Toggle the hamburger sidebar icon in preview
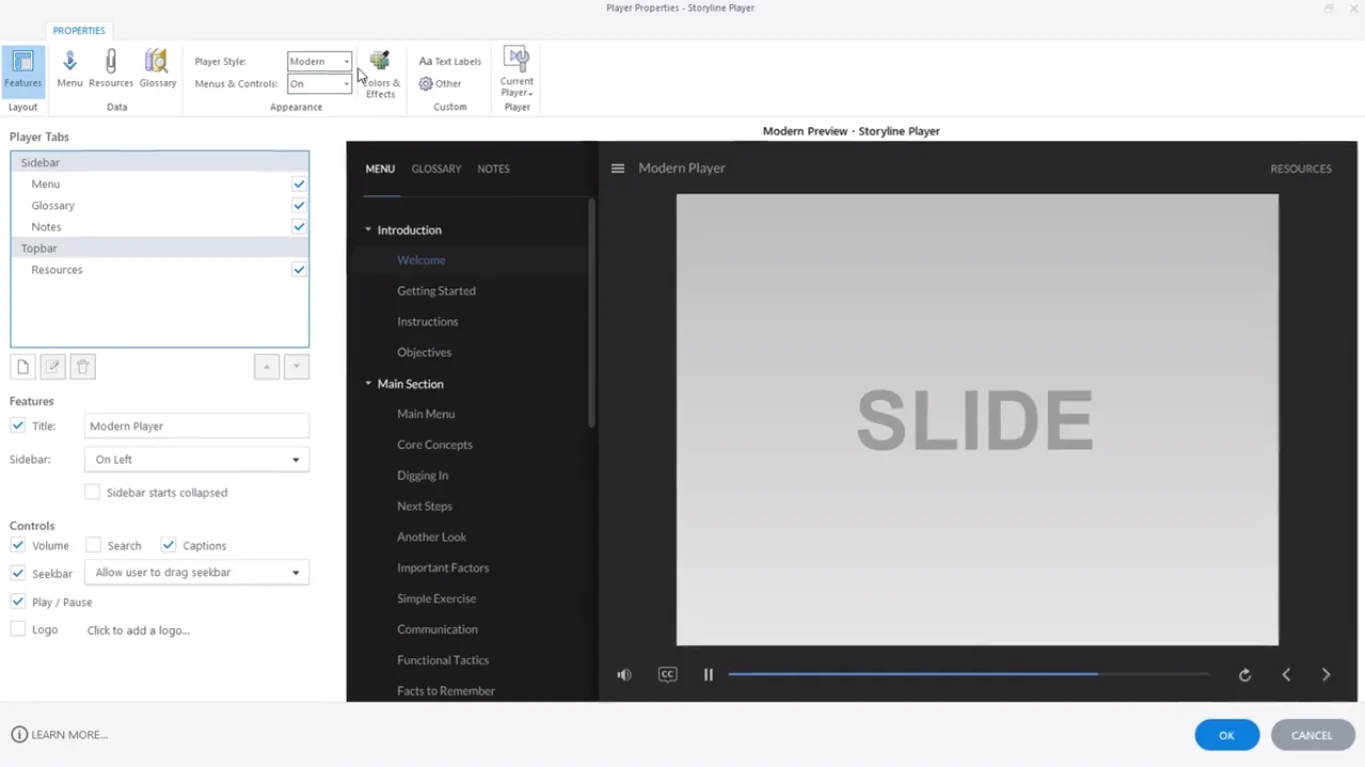This screenshot has width=1365, height=767. click(618, 168)
